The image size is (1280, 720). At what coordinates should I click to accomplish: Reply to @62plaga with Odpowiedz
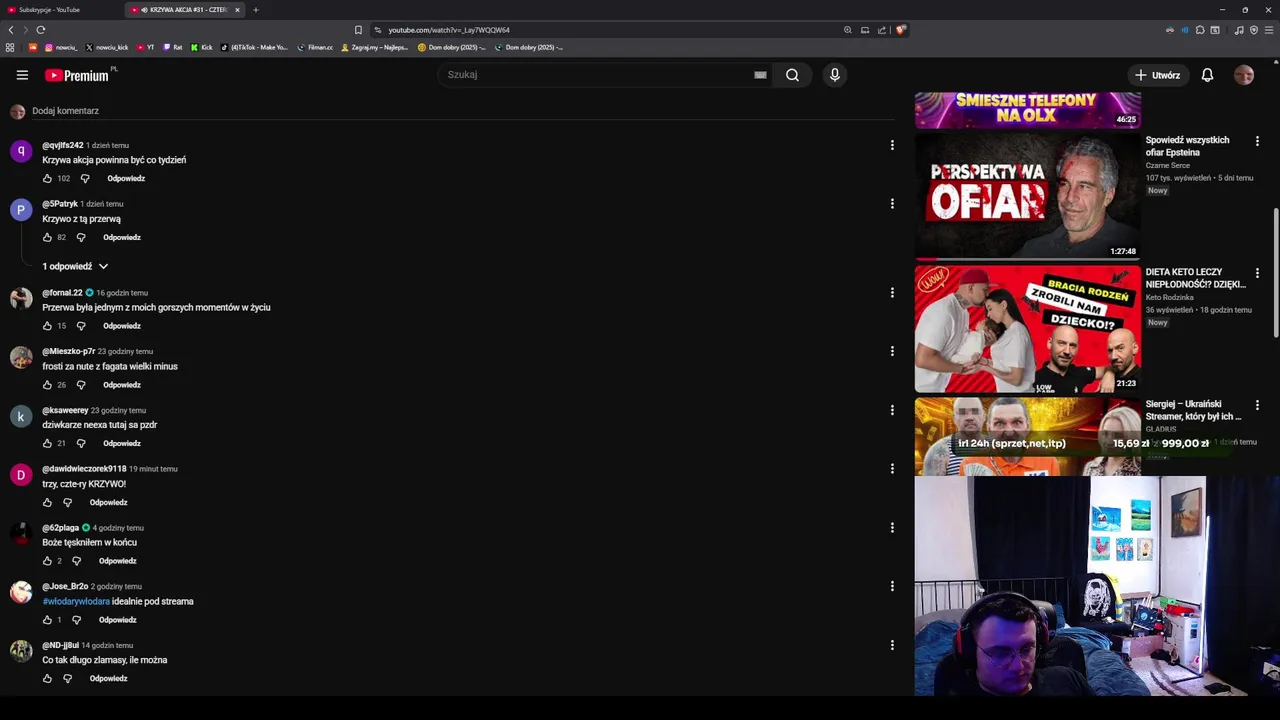(118, 561)
